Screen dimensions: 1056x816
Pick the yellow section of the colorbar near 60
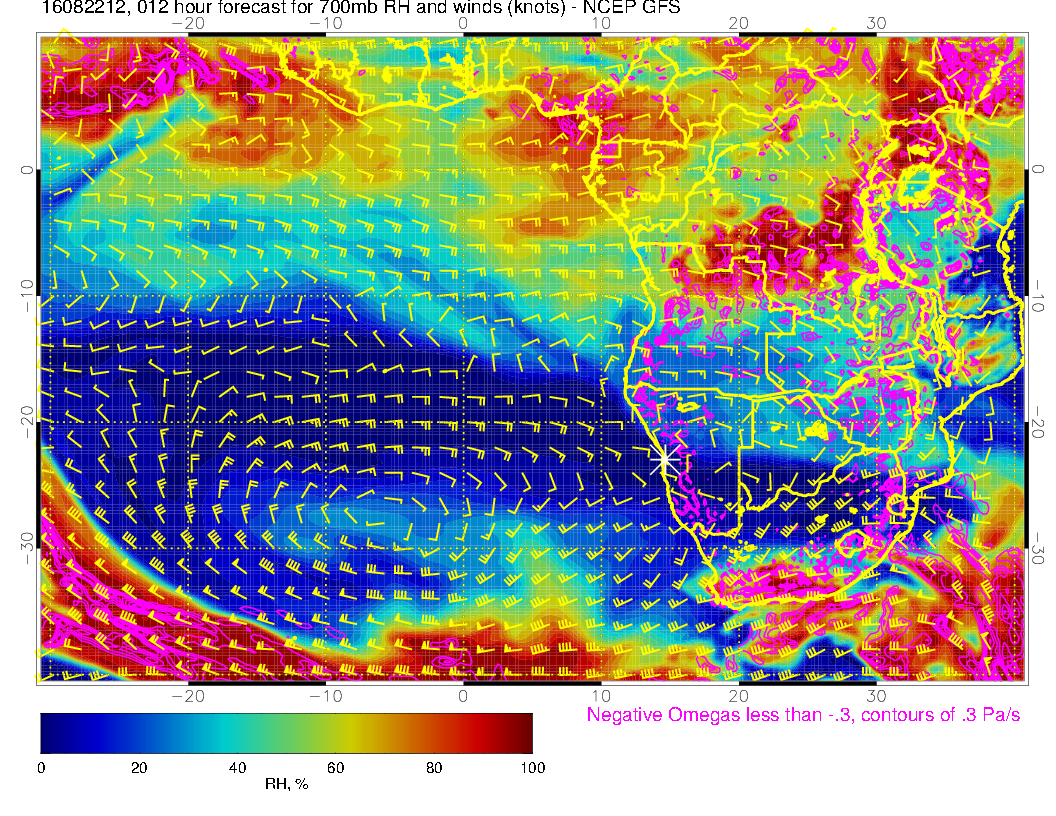tap(336, 732)
